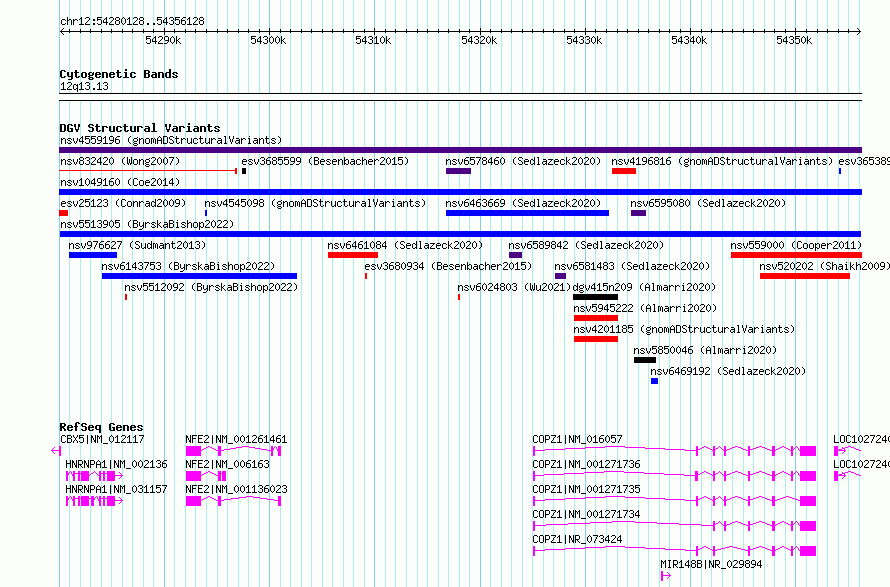The height and width of the screenshot is (587, 890).
Task: Select the purple nsv6581483 bar
Action: pyautogui.click(x=560, y=276)
